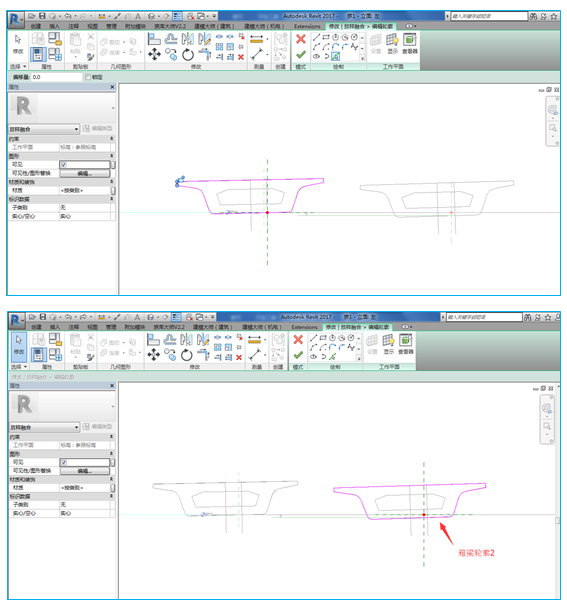Click the star favorites icon in upper title bar
The height and width of the screenshot is (603, 567).
coord(554,16)
